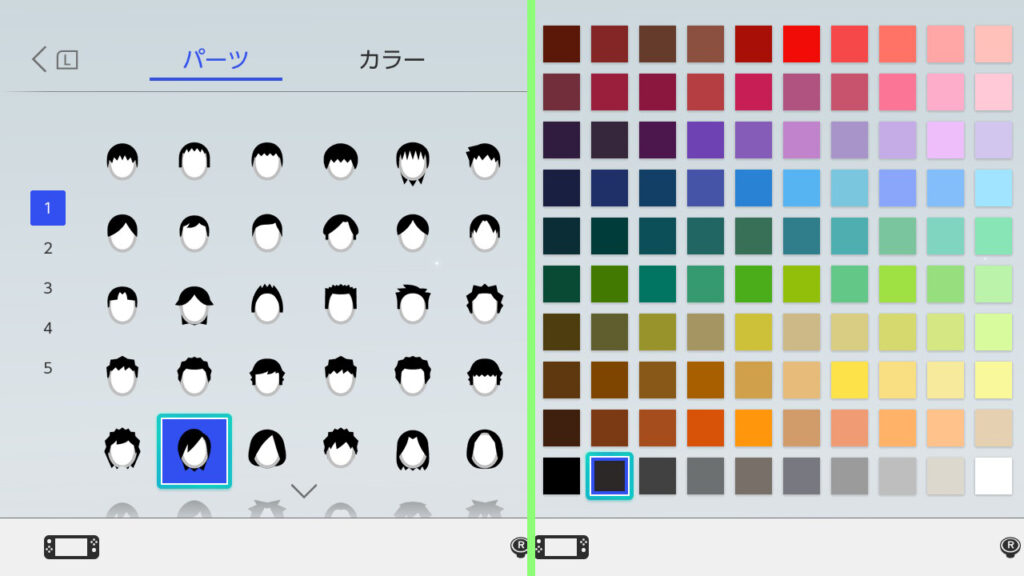Pick the medium gray swatch left of the taupe swatch
The width and height of the screenshot is (1024, 576).
705,476
